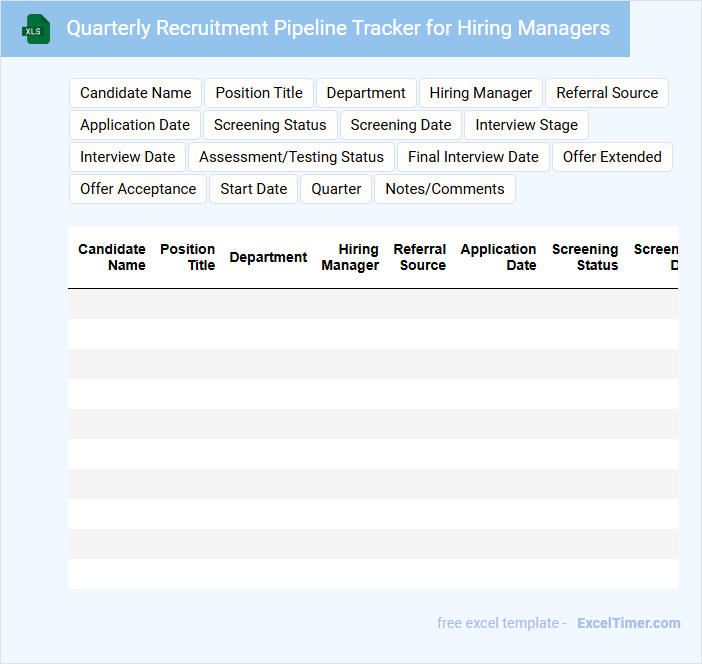This screenshot has height=664, width=702.
Task: Click the Referral Source tag
Action: 607,93
